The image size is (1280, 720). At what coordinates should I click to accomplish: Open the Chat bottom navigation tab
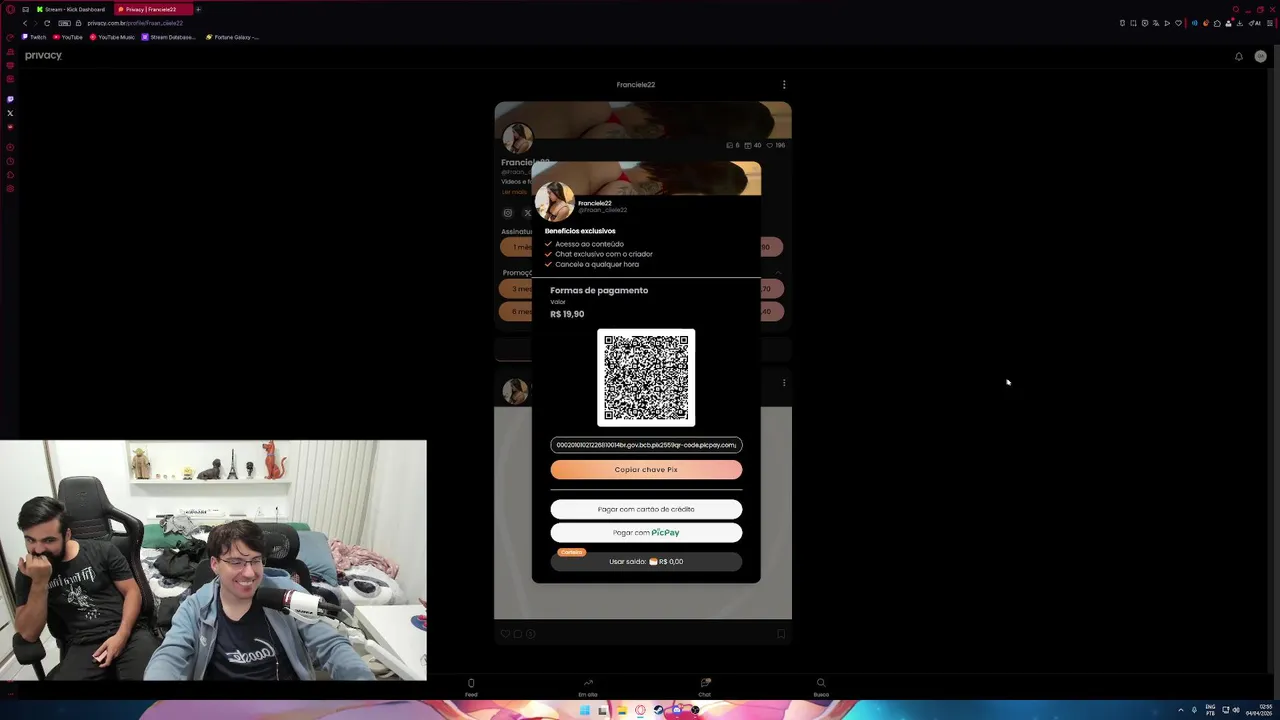click(x=705, y=688)
